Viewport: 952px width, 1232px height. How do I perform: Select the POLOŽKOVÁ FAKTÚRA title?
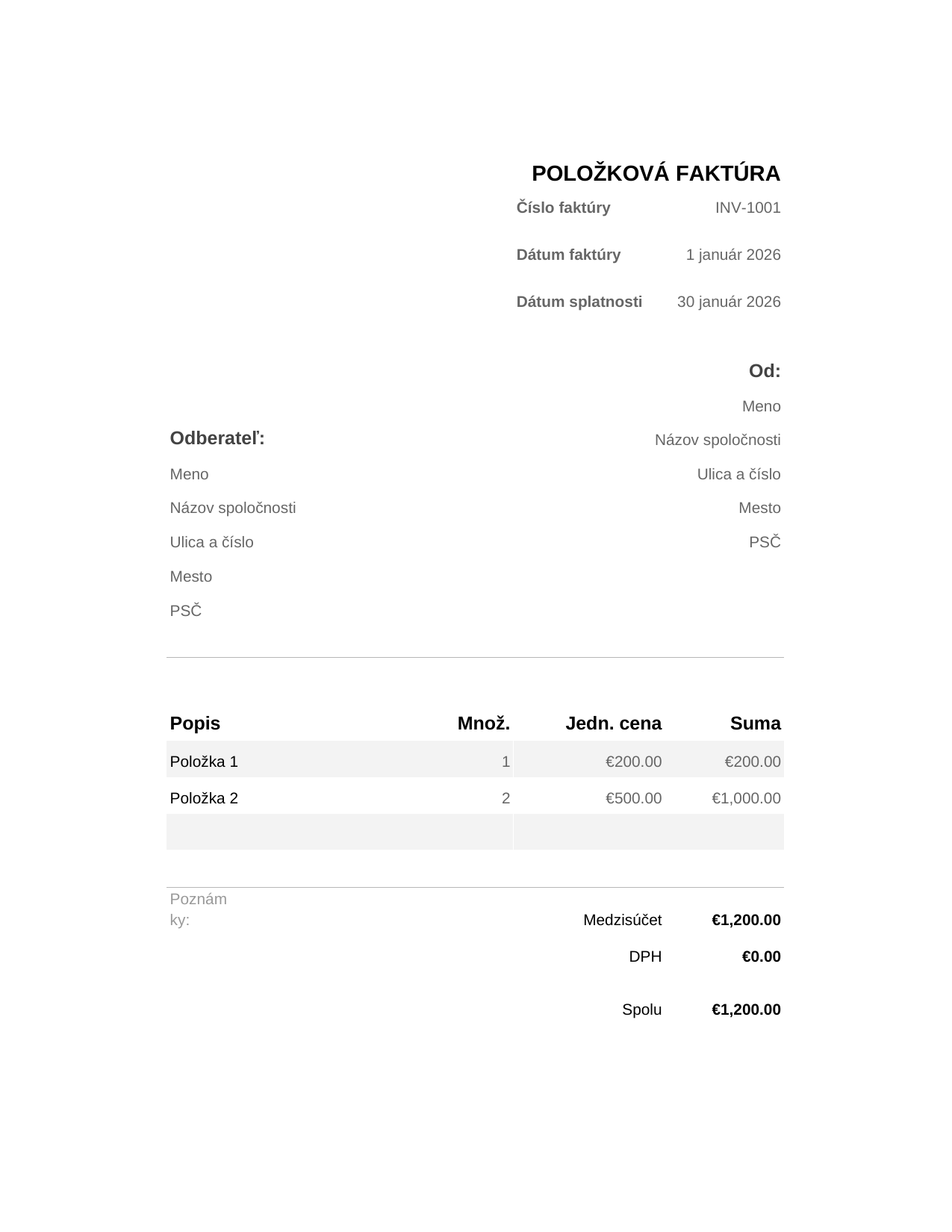pyautogui.click(x=656, y=173)
